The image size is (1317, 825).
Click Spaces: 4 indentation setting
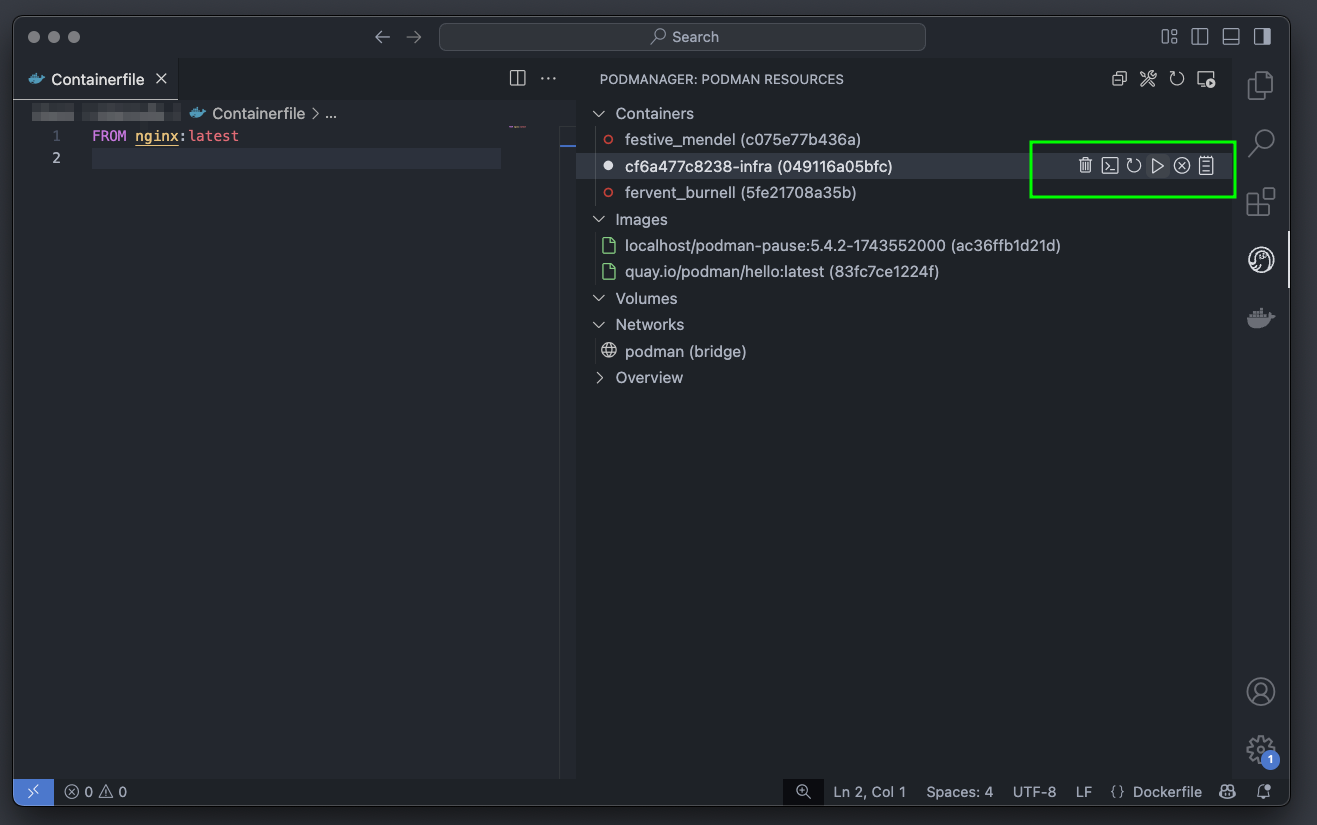959,792
